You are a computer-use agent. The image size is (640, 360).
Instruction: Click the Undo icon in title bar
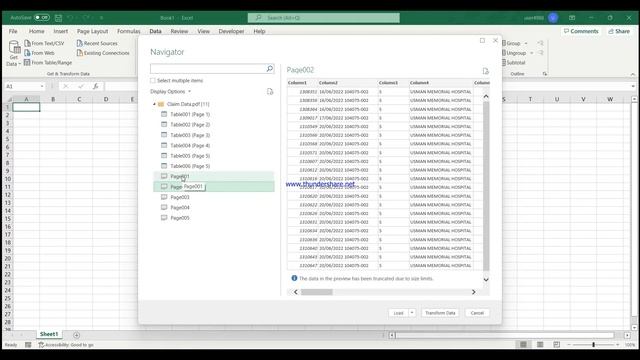tap(70, 18)
